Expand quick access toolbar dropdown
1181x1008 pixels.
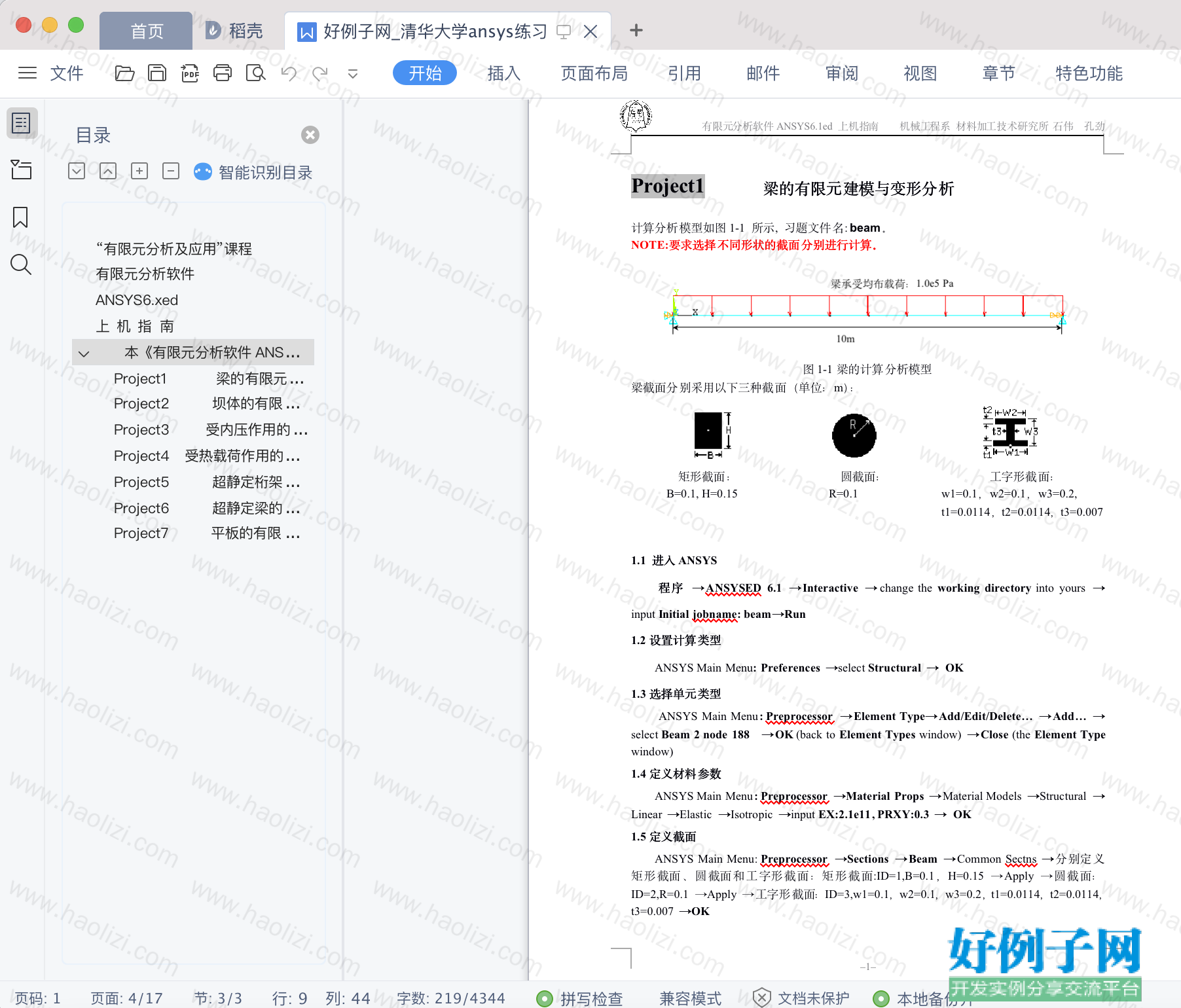(x=353, y=74)
